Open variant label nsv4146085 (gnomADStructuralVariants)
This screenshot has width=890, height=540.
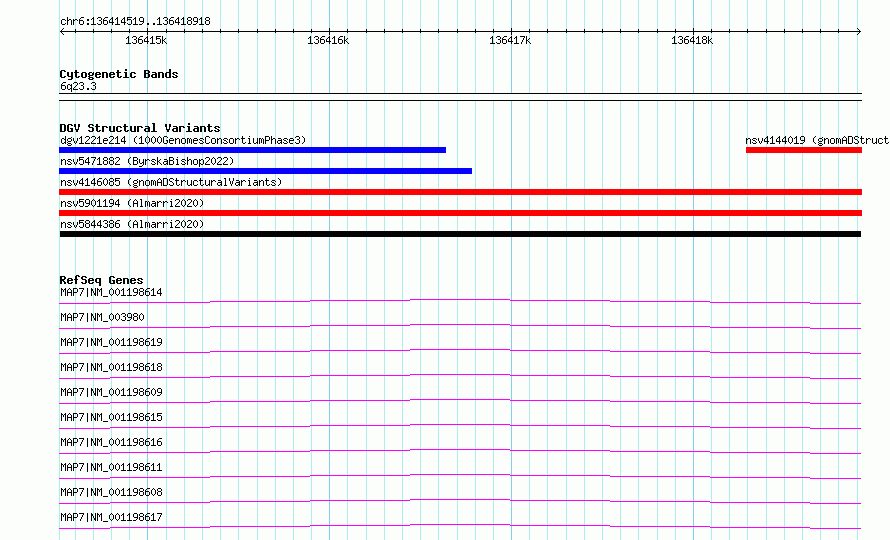tap(171, 182)
